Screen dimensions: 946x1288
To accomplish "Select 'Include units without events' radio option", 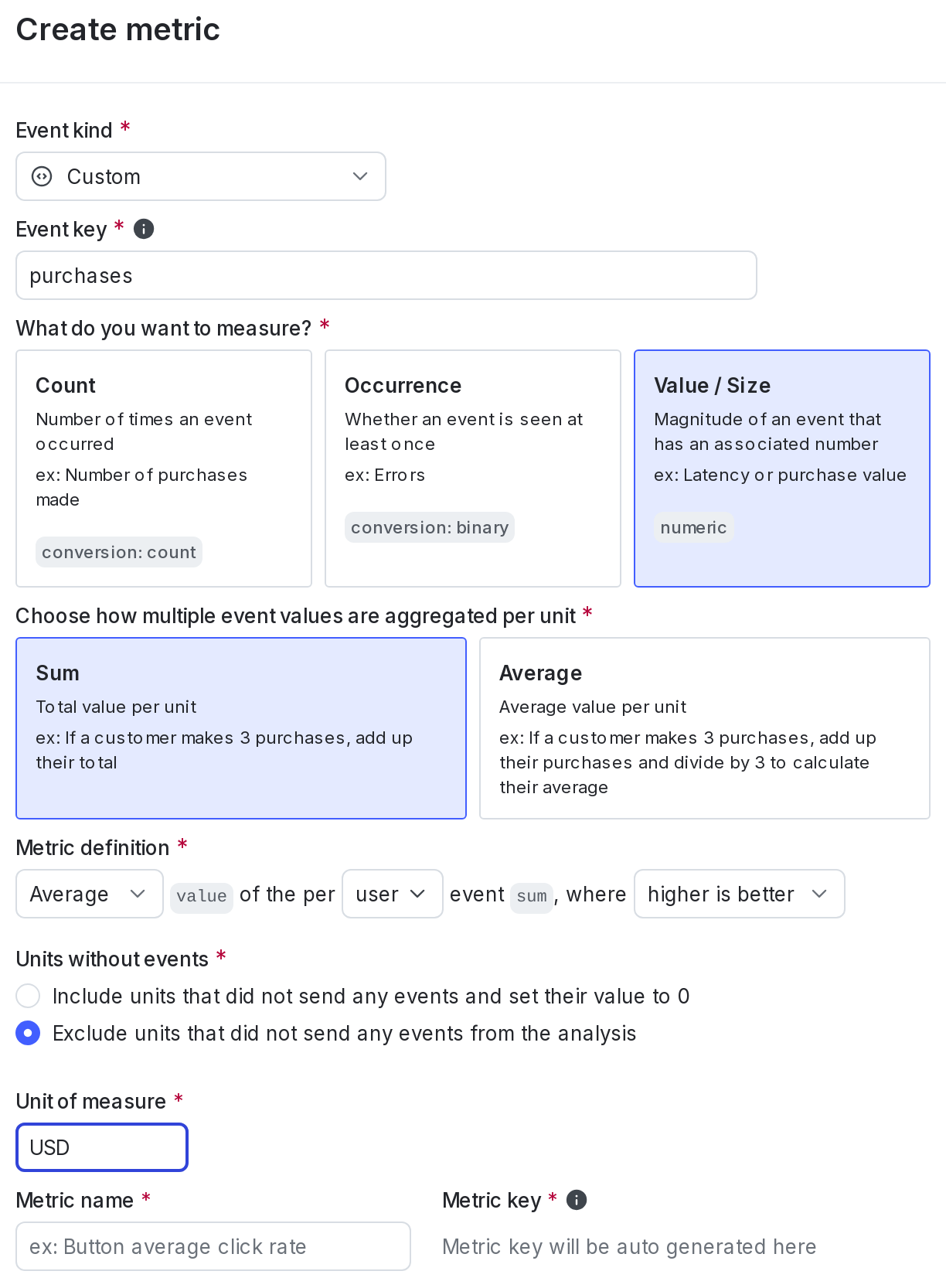I will [28, 996].
